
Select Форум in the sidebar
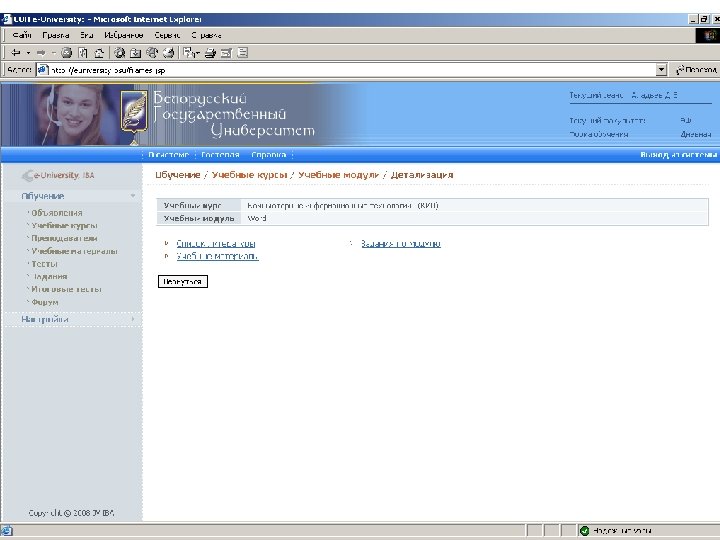point(45,302)
